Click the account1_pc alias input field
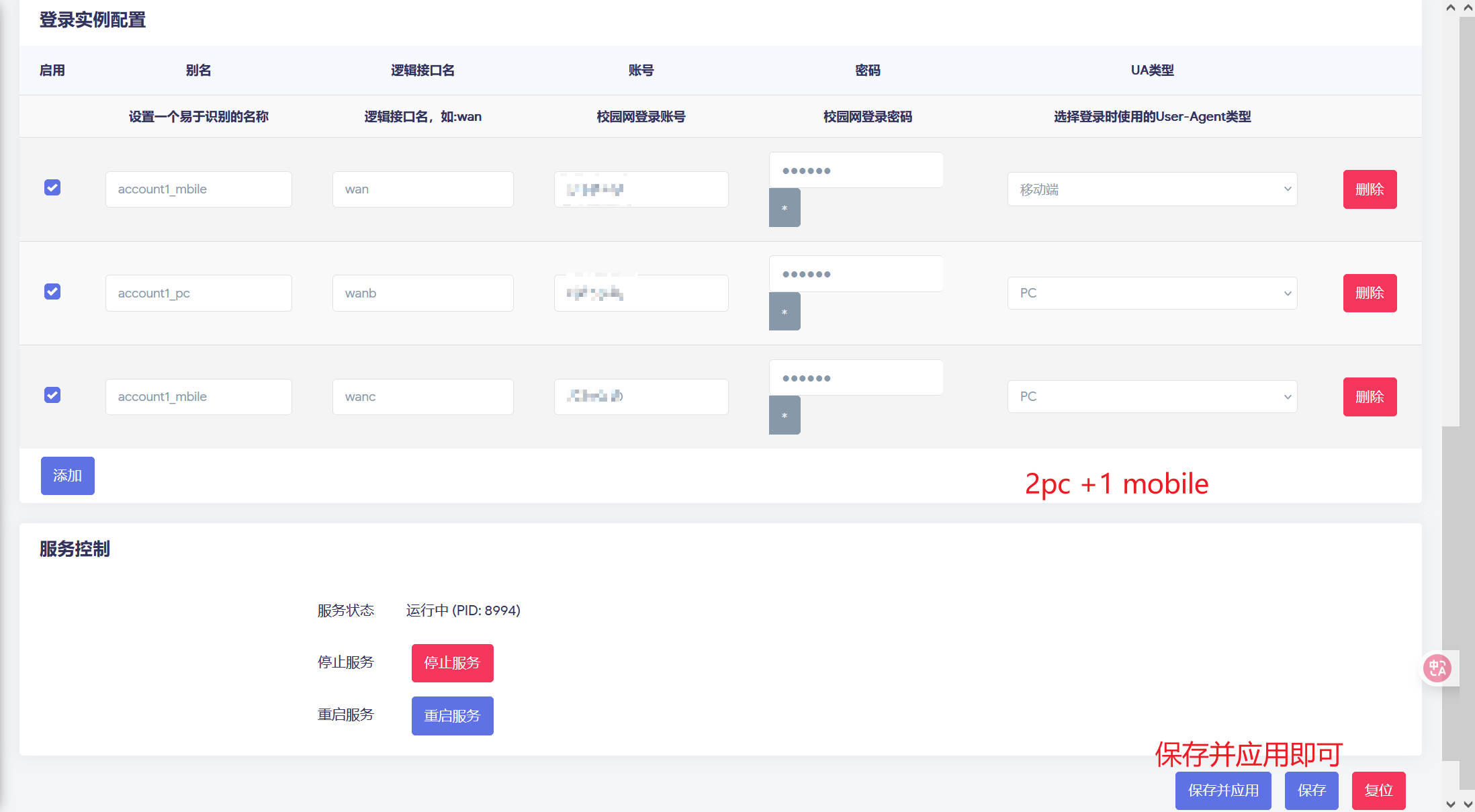Image resolution: width=1475 pixels, height=812 pixels. coord(198,293)
